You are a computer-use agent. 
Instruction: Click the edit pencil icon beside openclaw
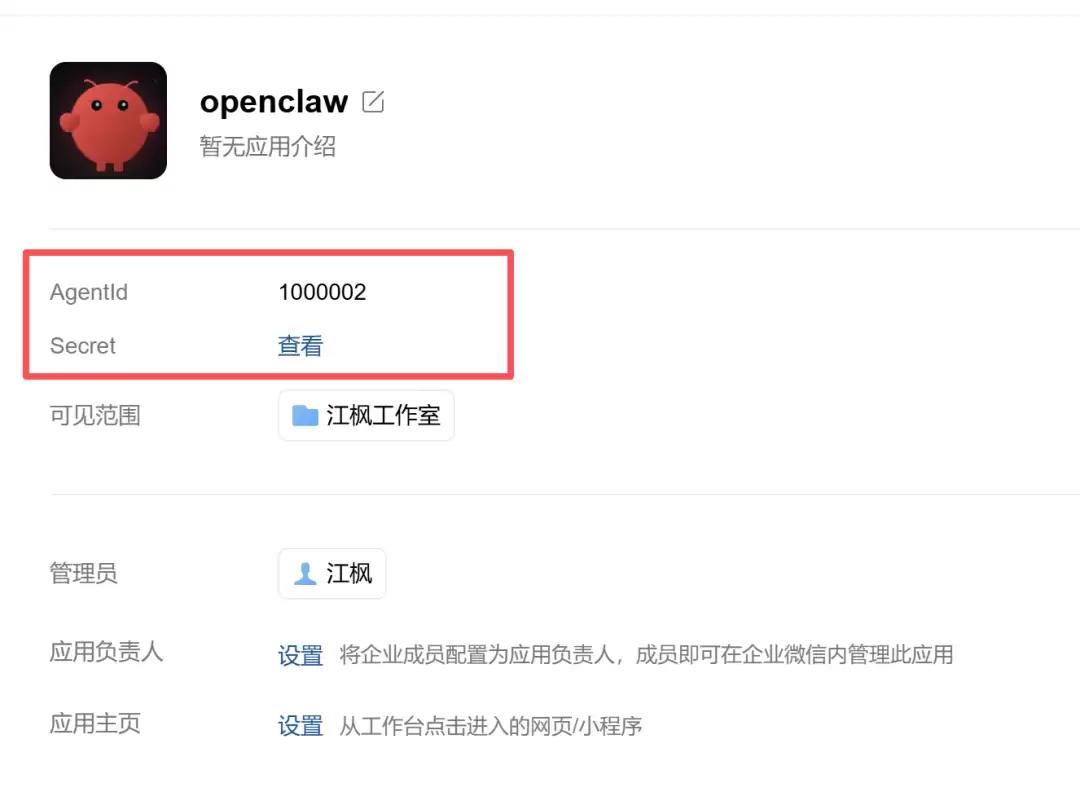(x=373, y=102)
